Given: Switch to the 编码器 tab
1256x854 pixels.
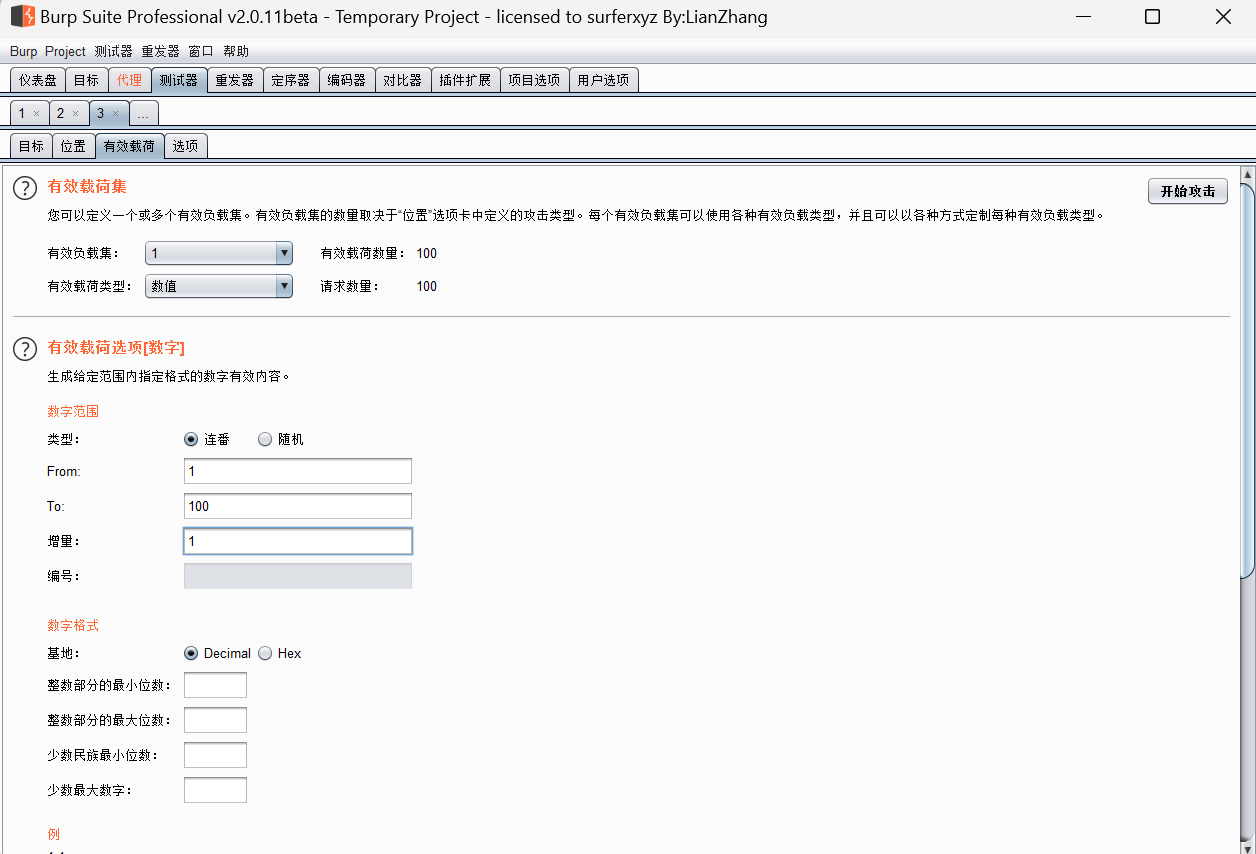Looking at the screenshot, I should coord(347,80).
